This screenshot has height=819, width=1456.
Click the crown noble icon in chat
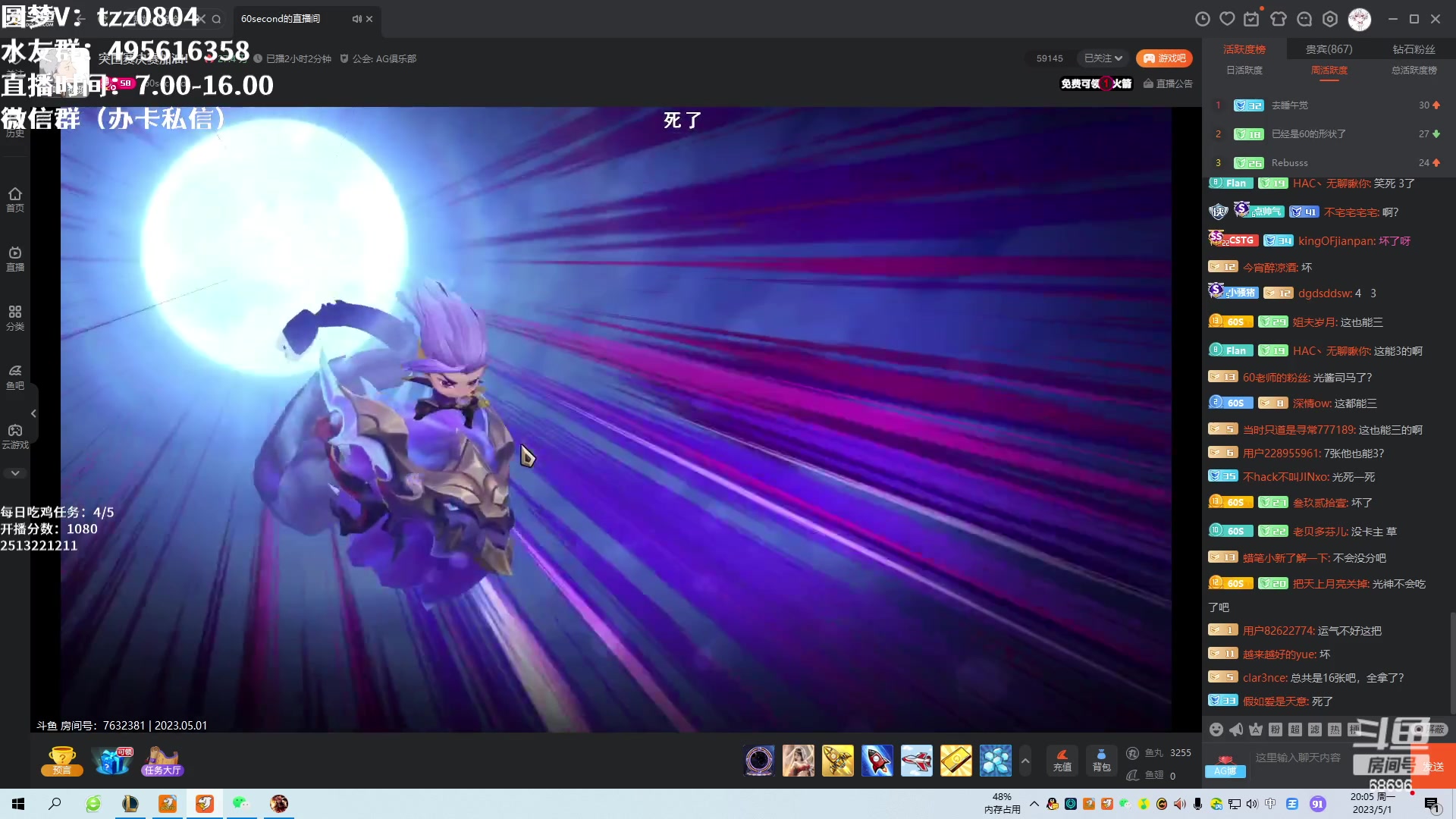1256,730
